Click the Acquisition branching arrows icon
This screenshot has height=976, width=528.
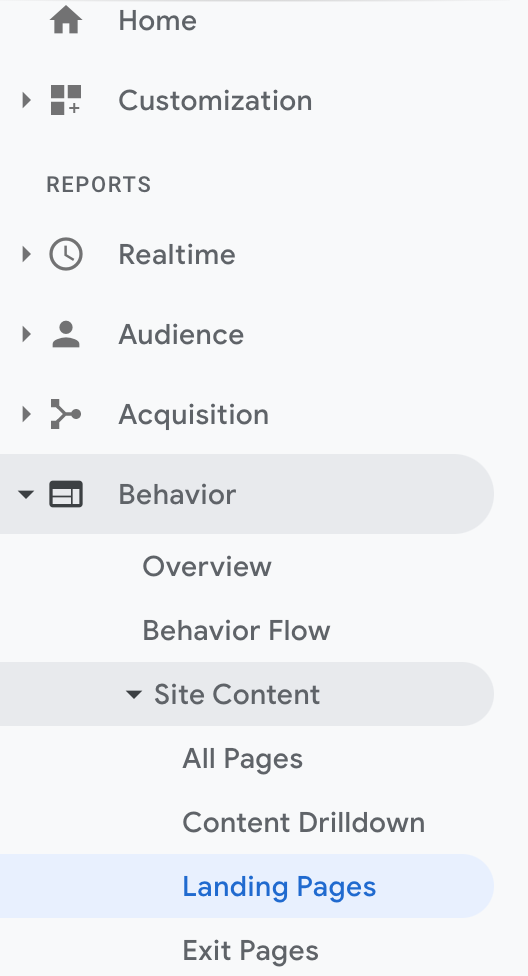click(x=65, y=414)
